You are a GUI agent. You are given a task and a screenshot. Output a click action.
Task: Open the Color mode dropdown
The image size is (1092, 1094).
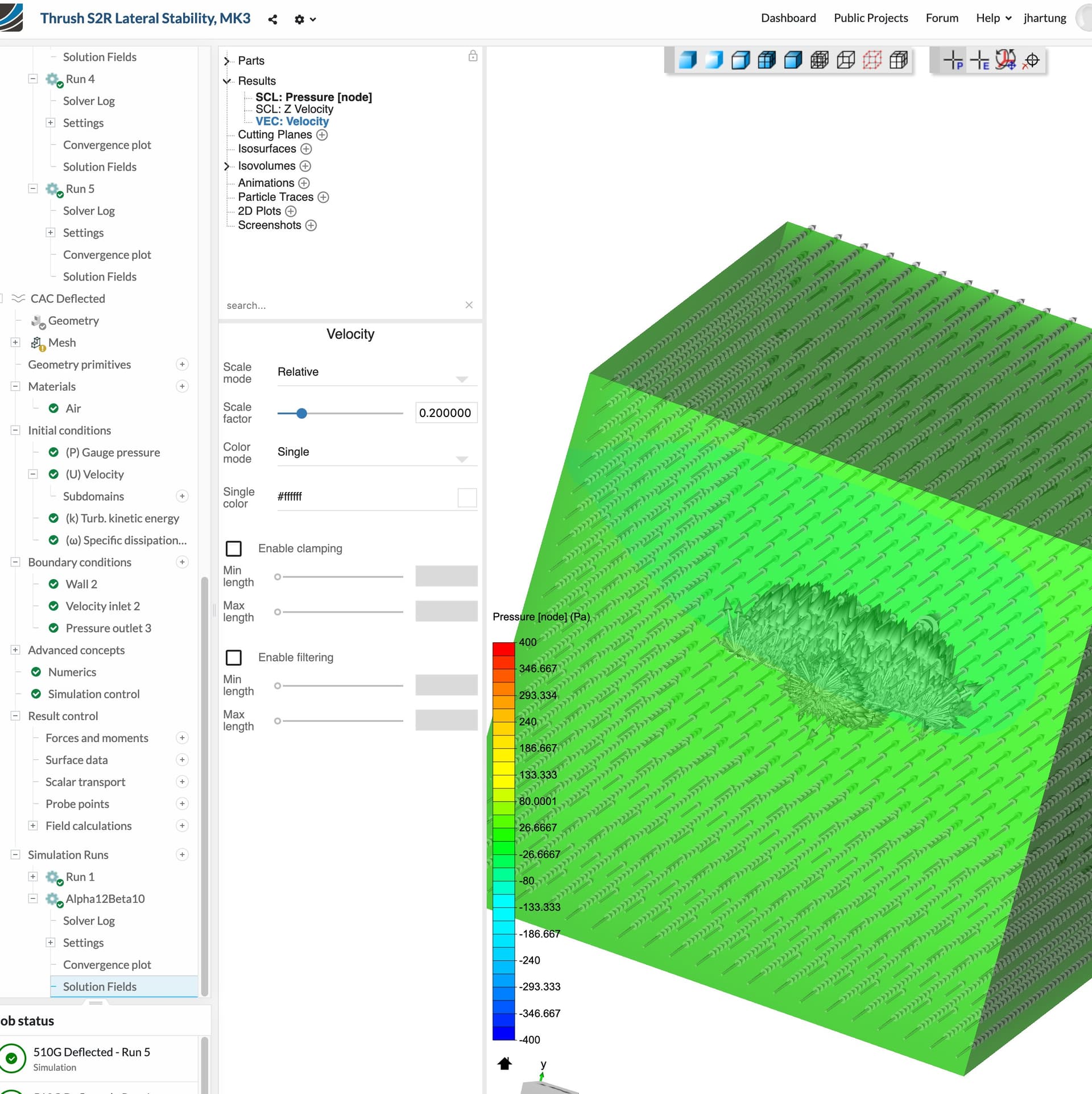[377, 452]
